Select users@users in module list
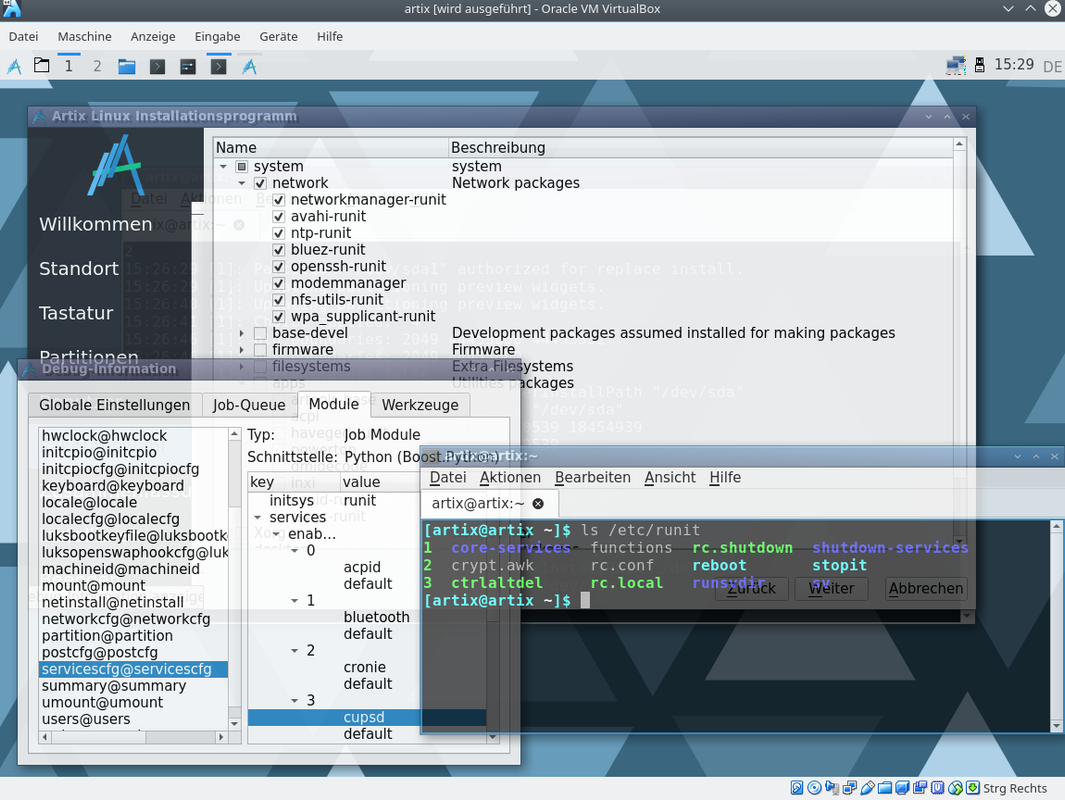 tap(133, 719)
